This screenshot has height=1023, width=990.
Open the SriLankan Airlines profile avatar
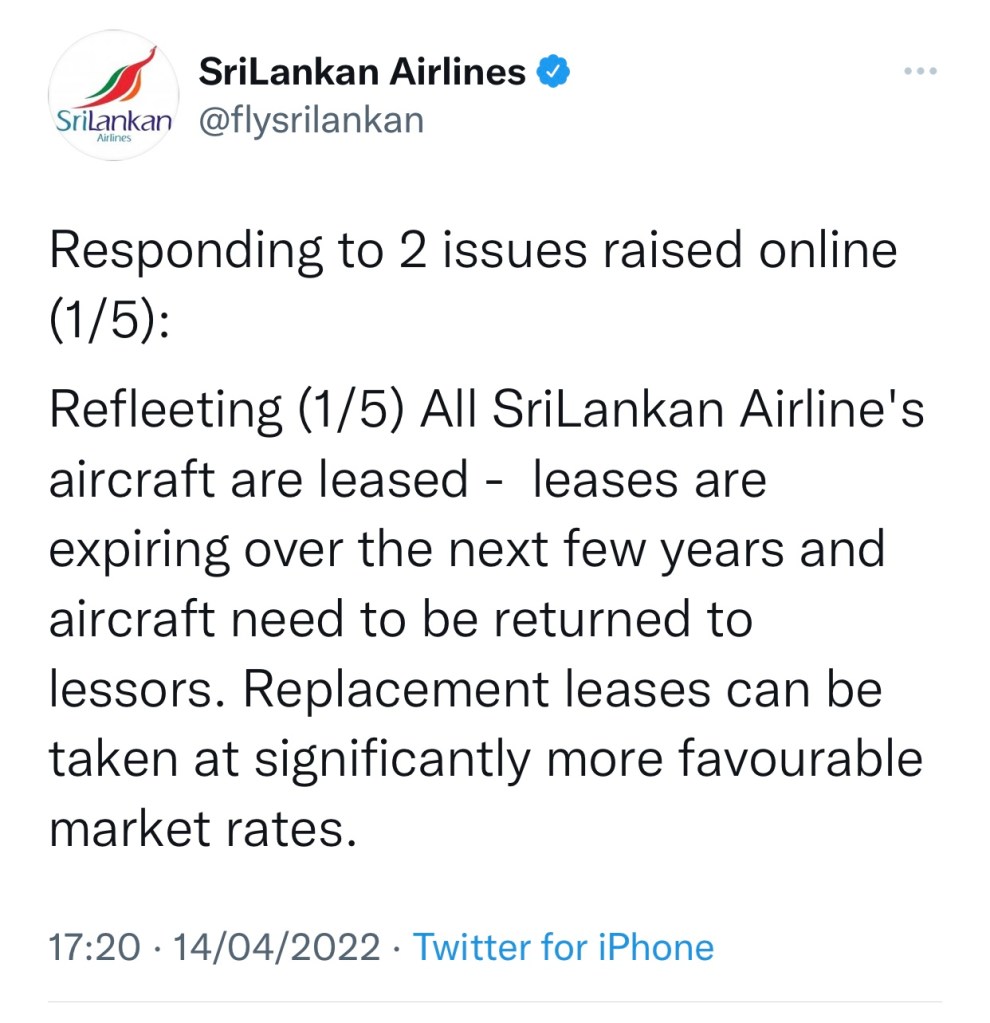click(x=112, y=96)
